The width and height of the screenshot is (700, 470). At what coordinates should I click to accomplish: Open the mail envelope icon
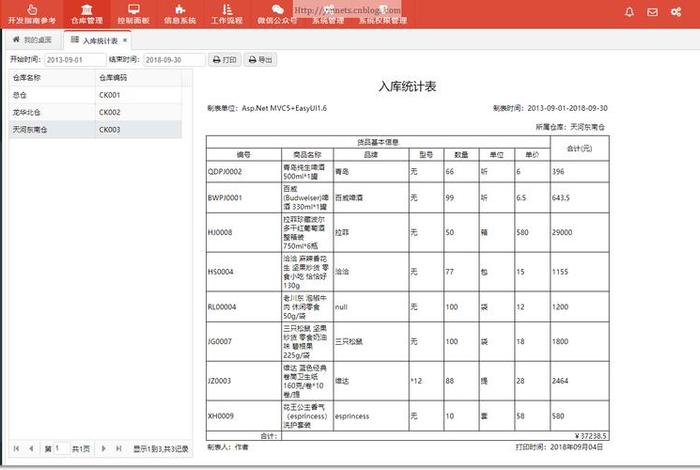[x=652, y=12]
